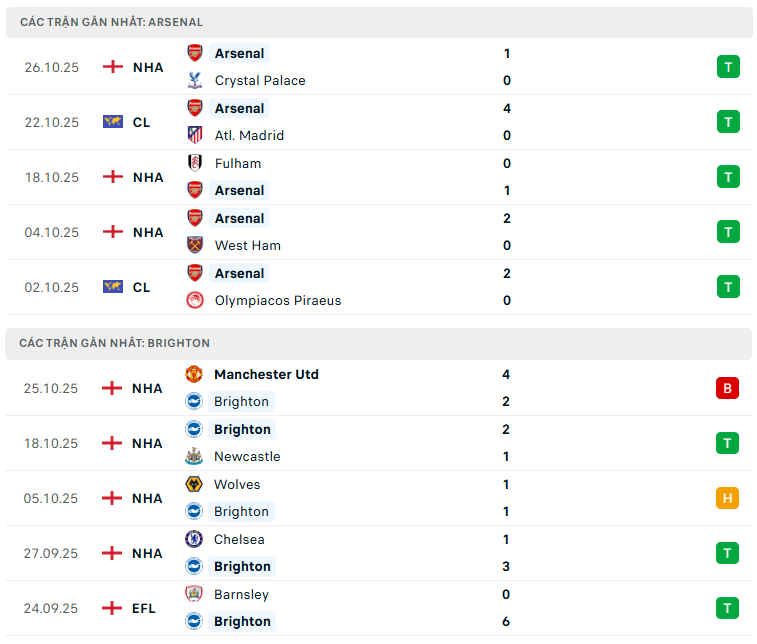Click the Manchester Utd club crest

[x=194, y=374]
